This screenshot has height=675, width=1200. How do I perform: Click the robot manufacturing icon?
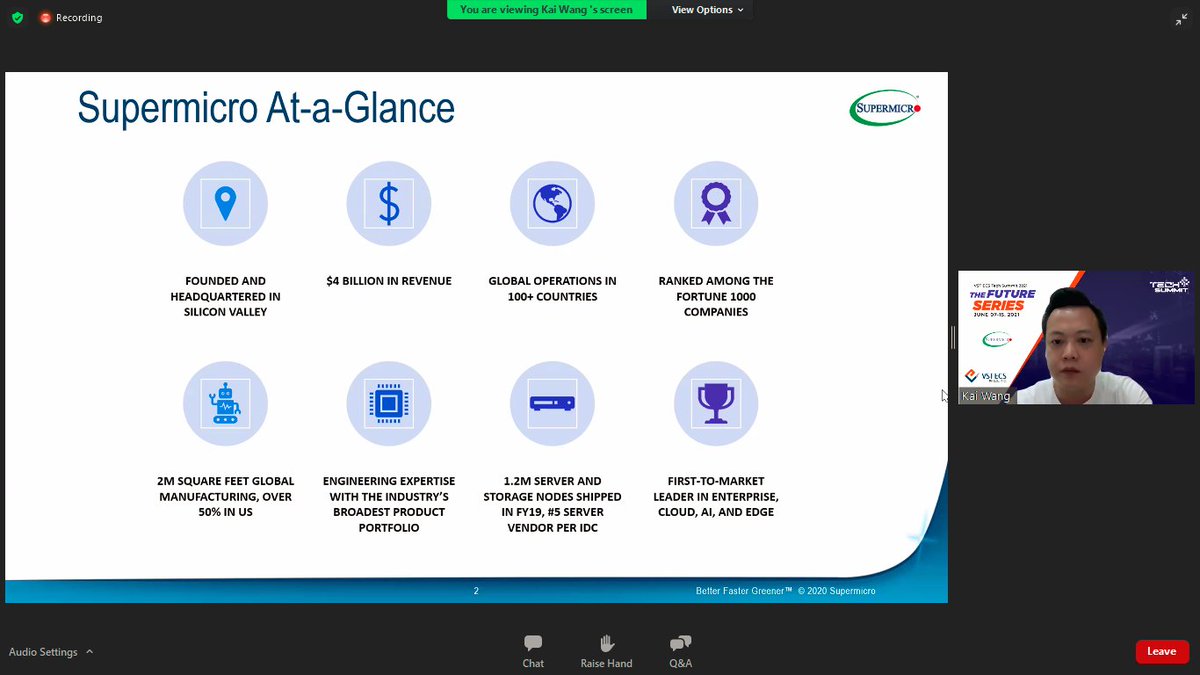pos(225,403)
